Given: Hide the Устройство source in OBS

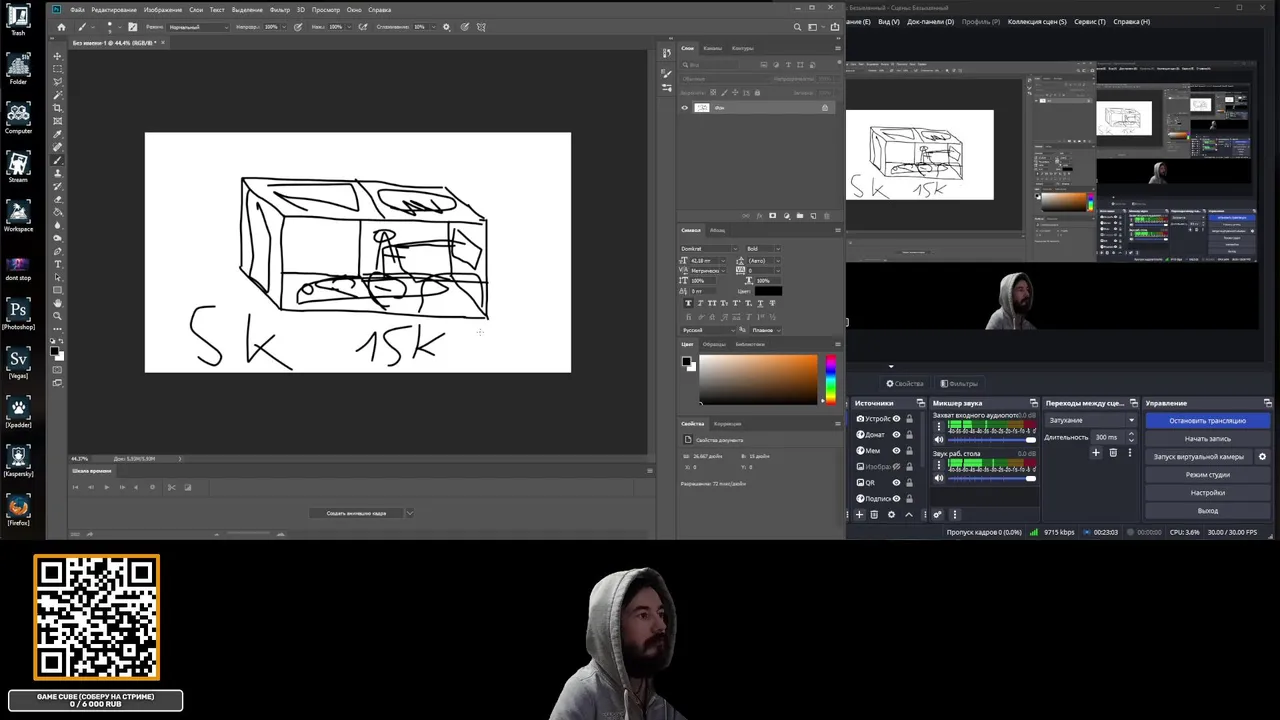Looking at the screenshot, I should [x=896, y=419].
